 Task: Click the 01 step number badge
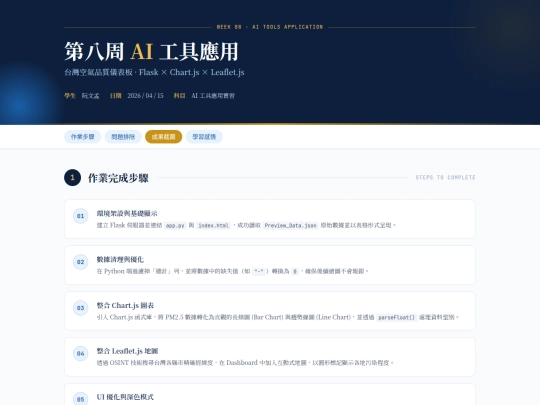[80, 216]
